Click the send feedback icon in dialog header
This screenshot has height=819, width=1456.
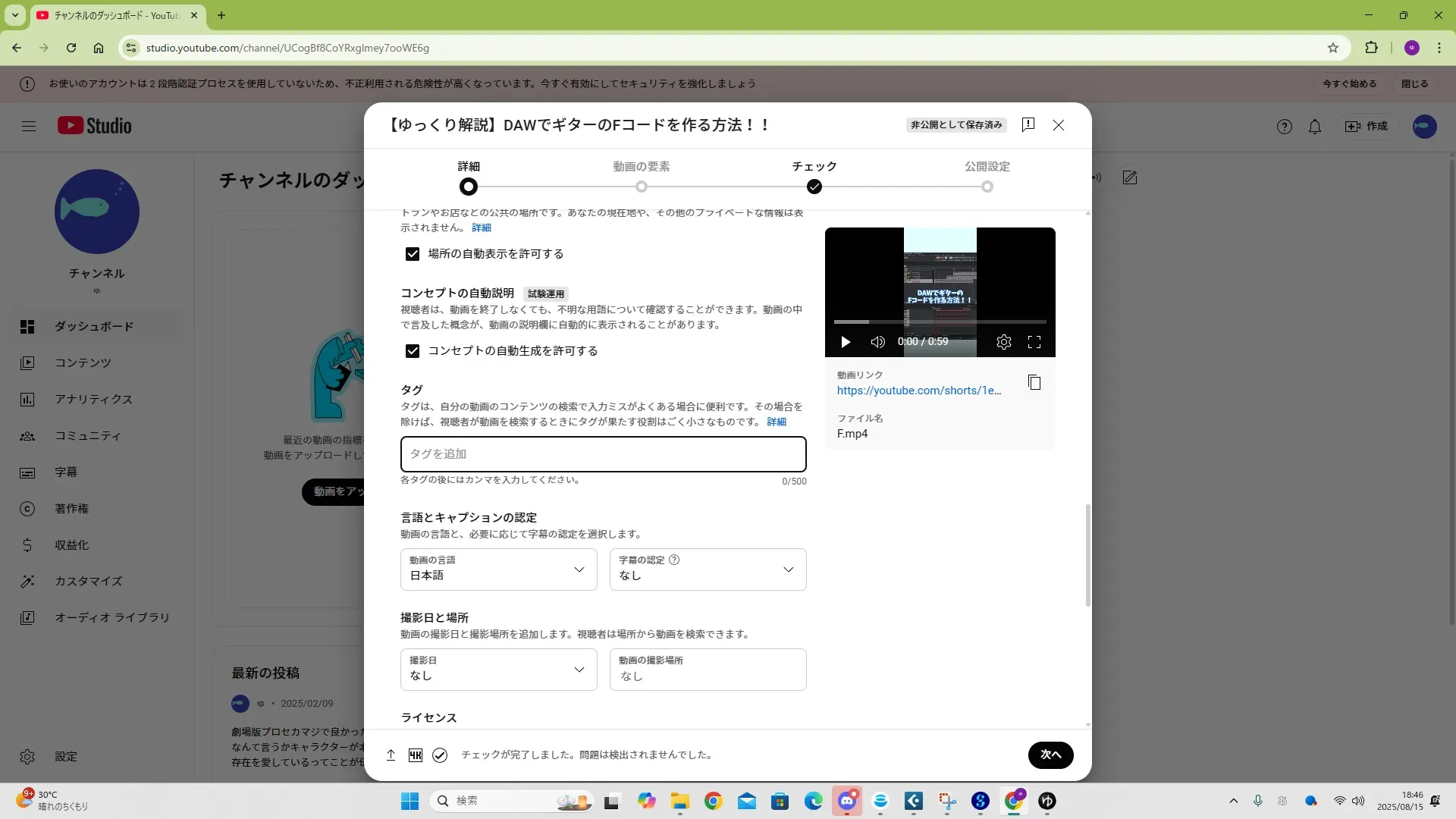click(1028, 125)
